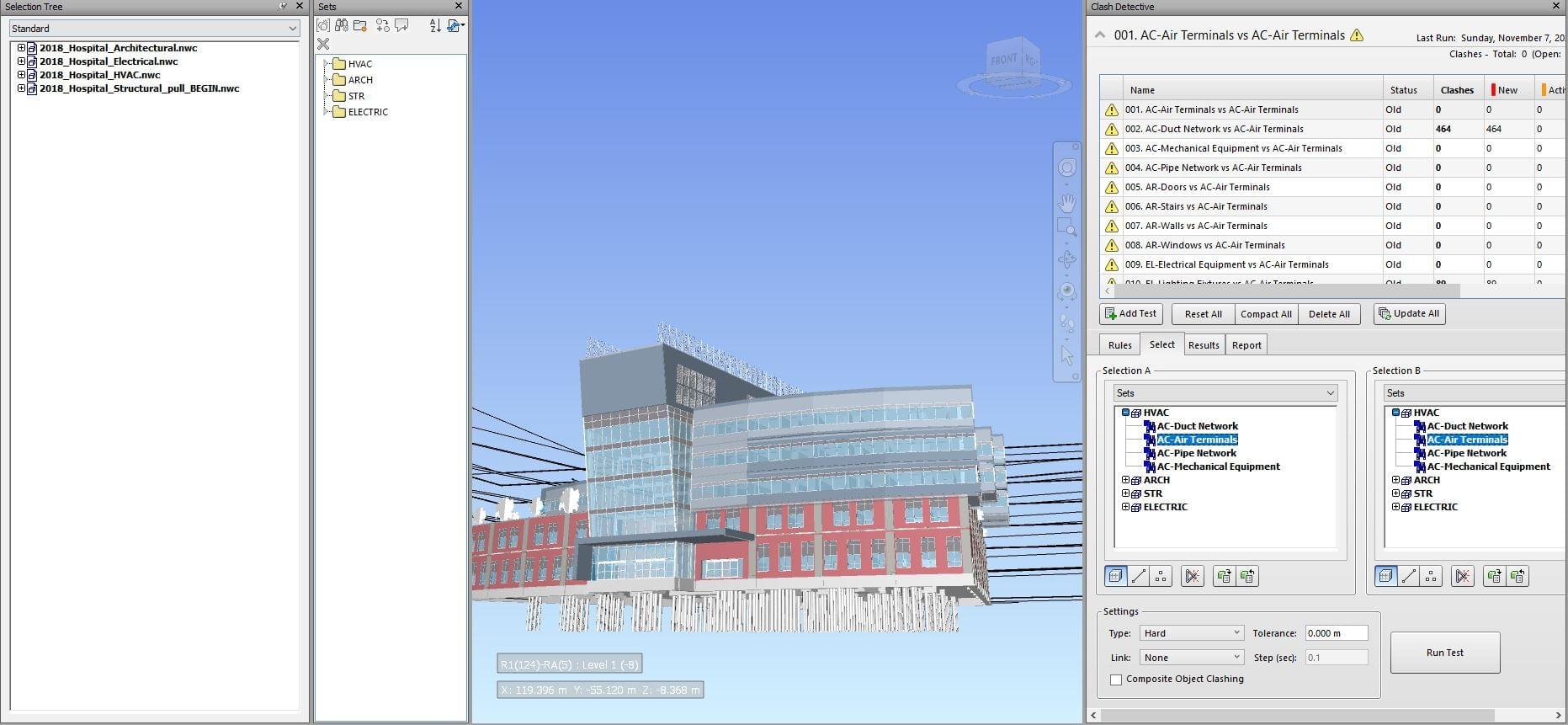1568x725 pixels.
Task: Open the Rules tab
Action: [x=1119, y=345]
